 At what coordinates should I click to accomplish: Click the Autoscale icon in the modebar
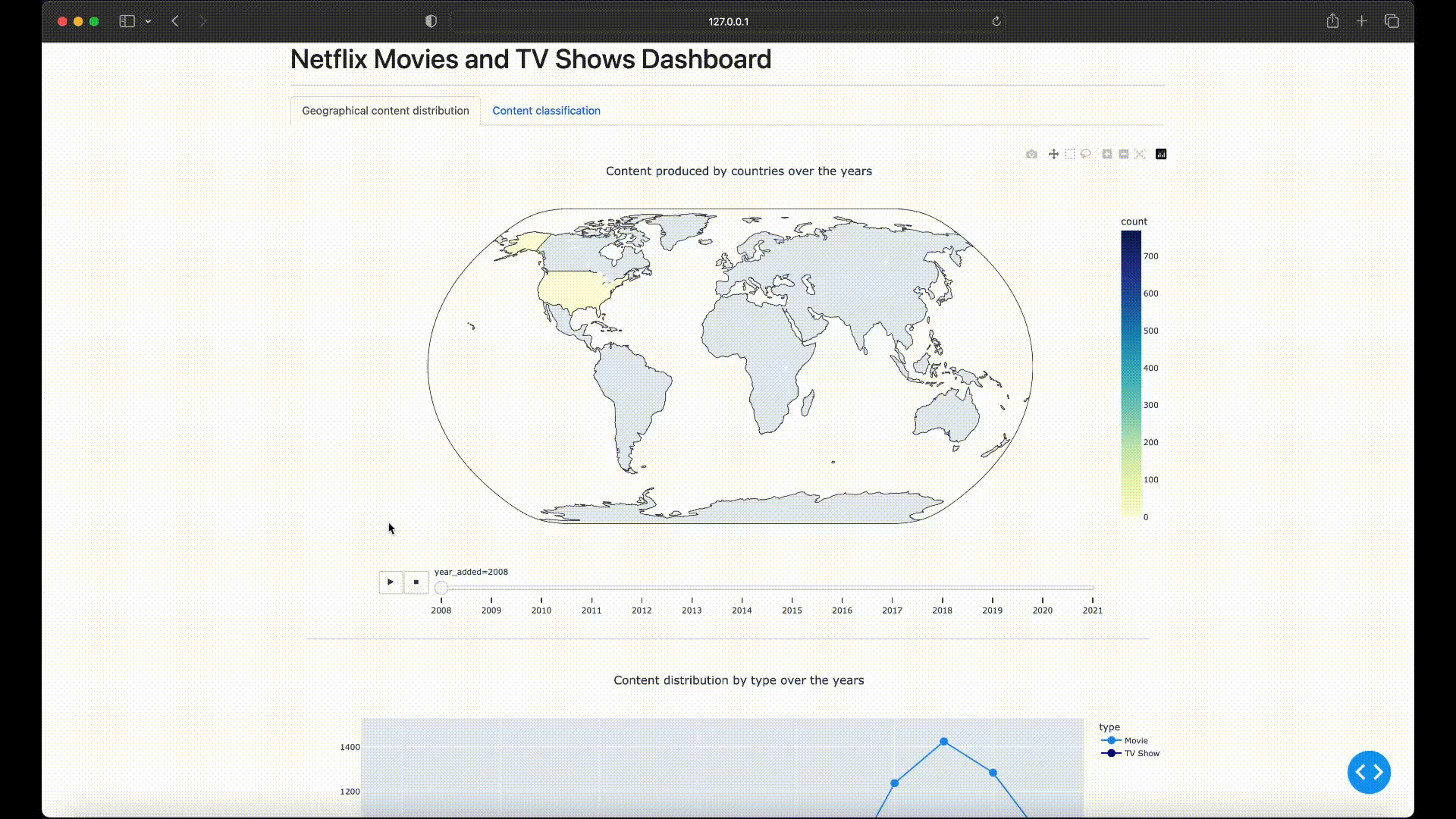[1140, 154]
